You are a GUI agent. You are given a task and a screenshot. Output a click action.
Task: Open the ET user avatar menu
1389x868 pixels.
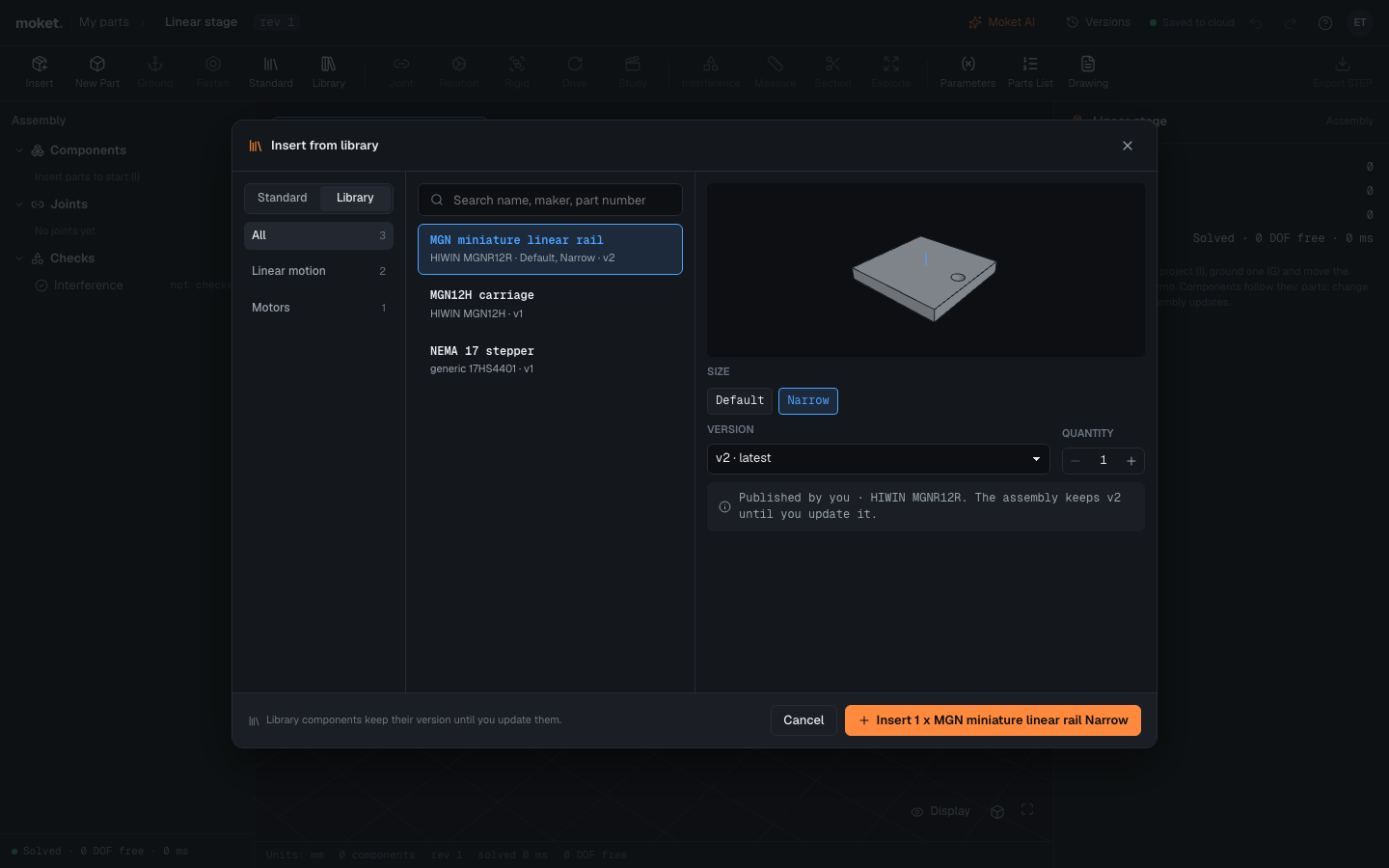(x=1360, y=22)
